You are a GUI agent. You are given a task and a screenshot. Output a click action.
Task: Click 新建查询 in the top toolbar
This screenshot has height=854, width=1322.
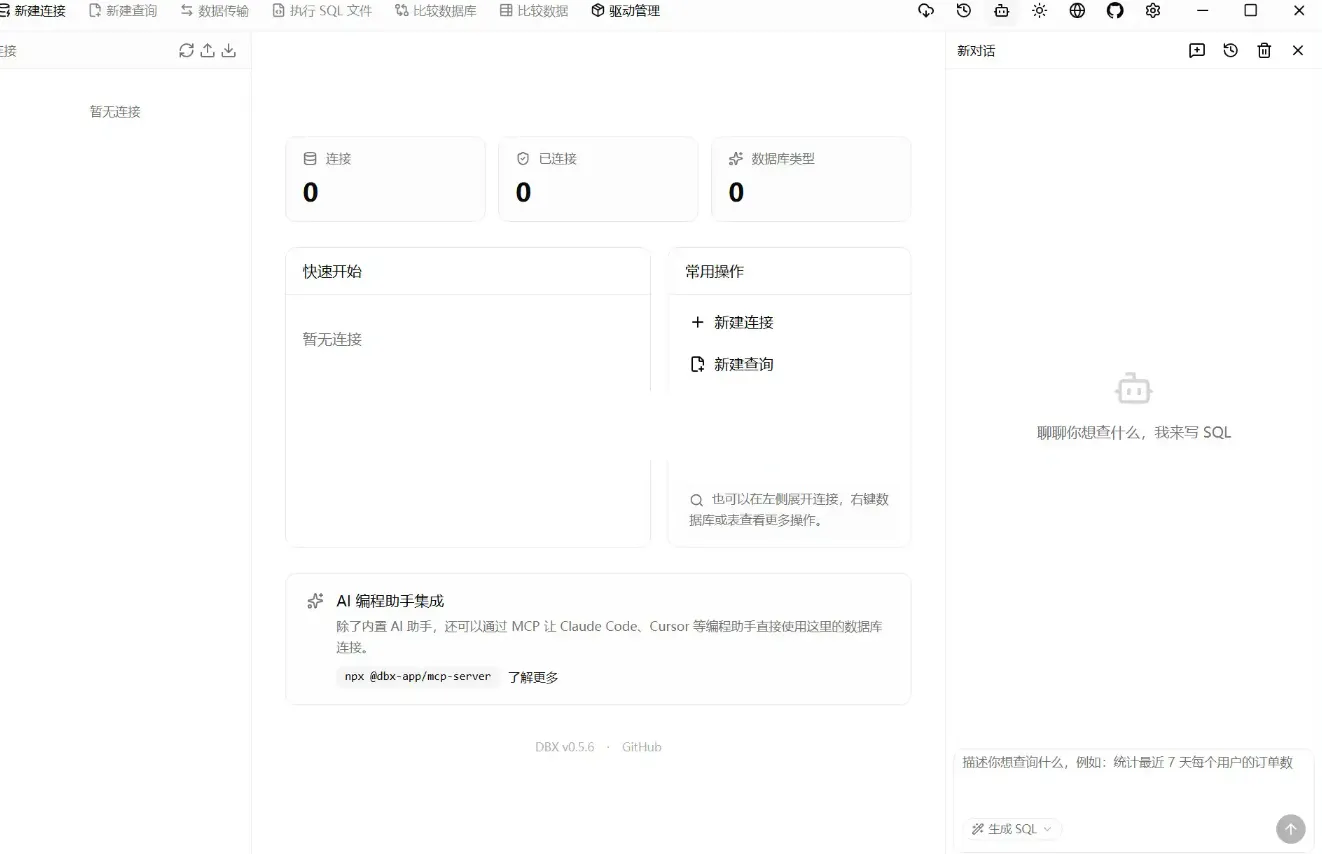(x=123, y=11)
